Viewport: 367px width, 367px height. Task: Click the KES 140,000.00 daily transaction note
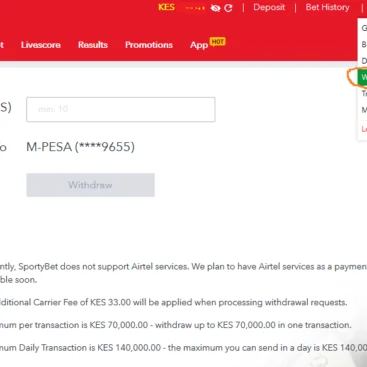(183, 348)
